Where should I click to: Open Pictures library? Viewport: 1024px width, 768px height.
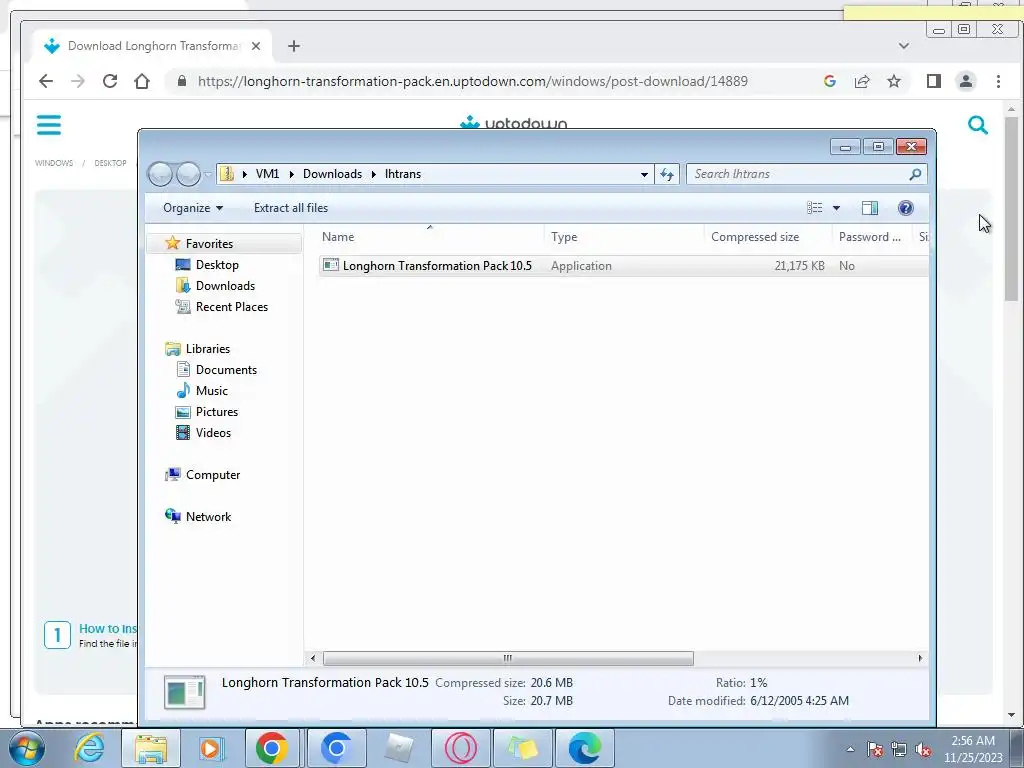[216, 411]
